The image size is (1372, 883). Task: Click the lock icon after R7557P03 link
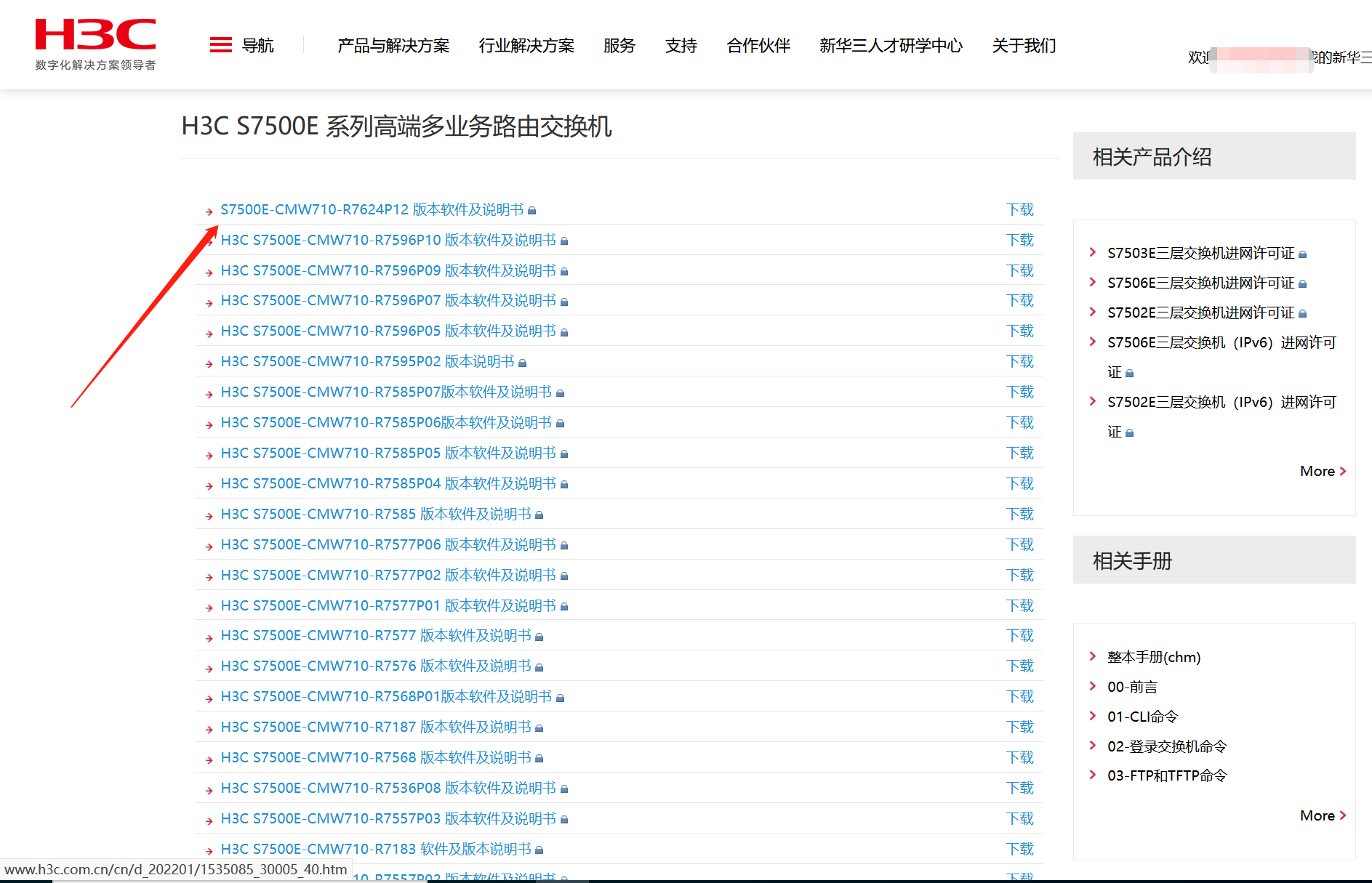pyautogui.click(x=564, y=820)
